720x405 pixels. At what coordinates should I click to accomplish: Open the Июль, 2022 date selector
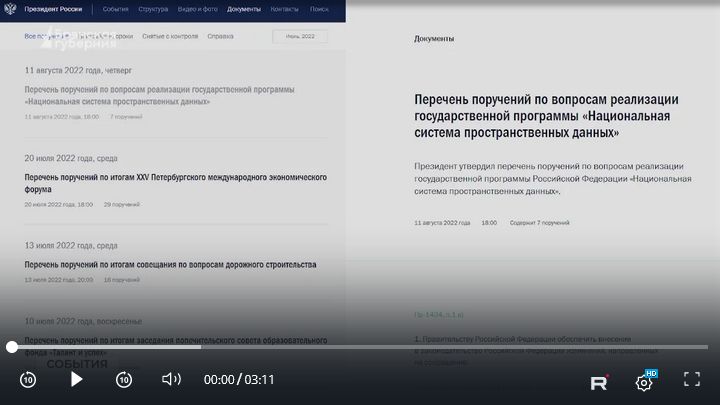point(299,36)
